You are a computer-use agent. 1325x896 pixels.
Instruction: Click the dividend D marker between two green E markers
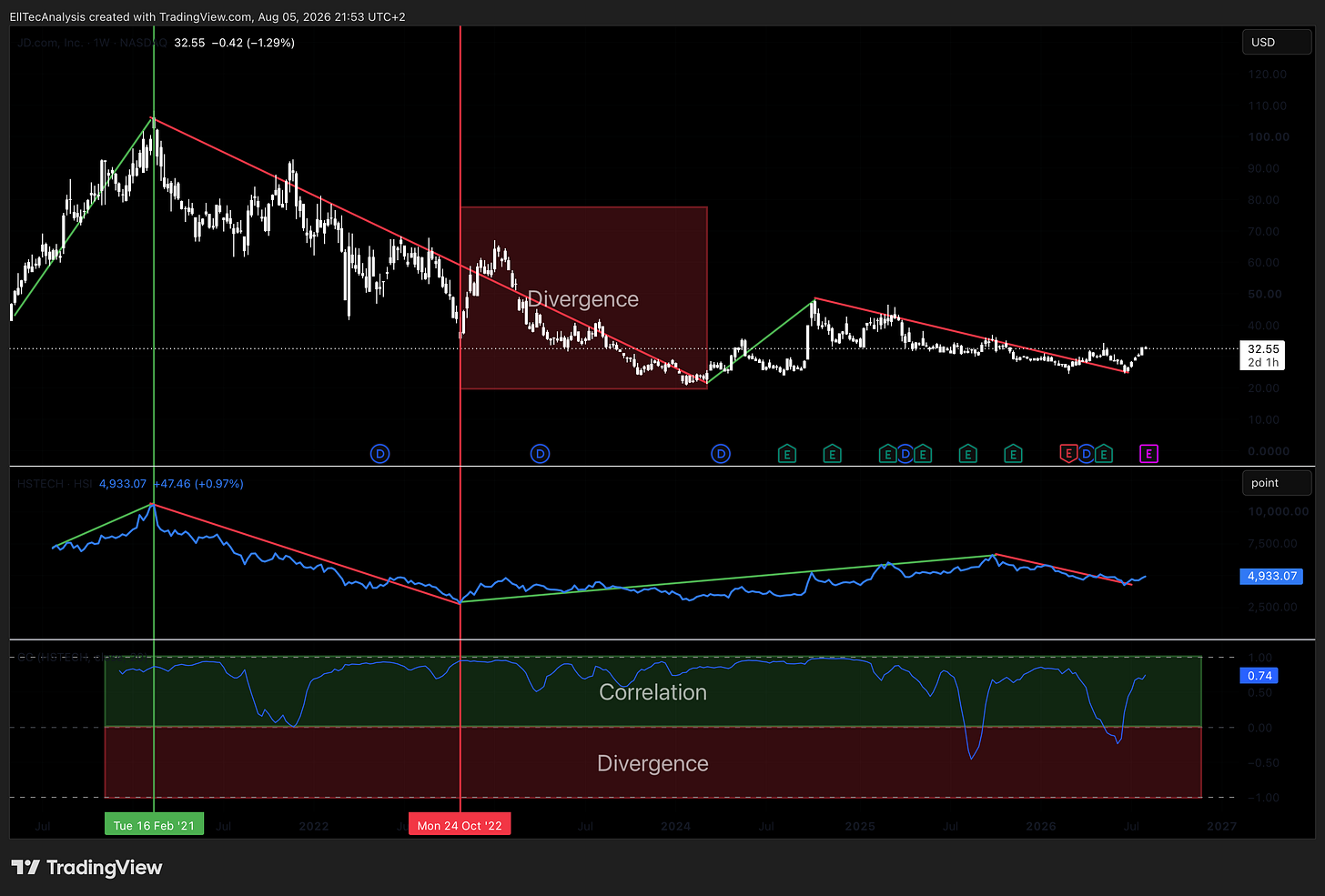[905, 453]
